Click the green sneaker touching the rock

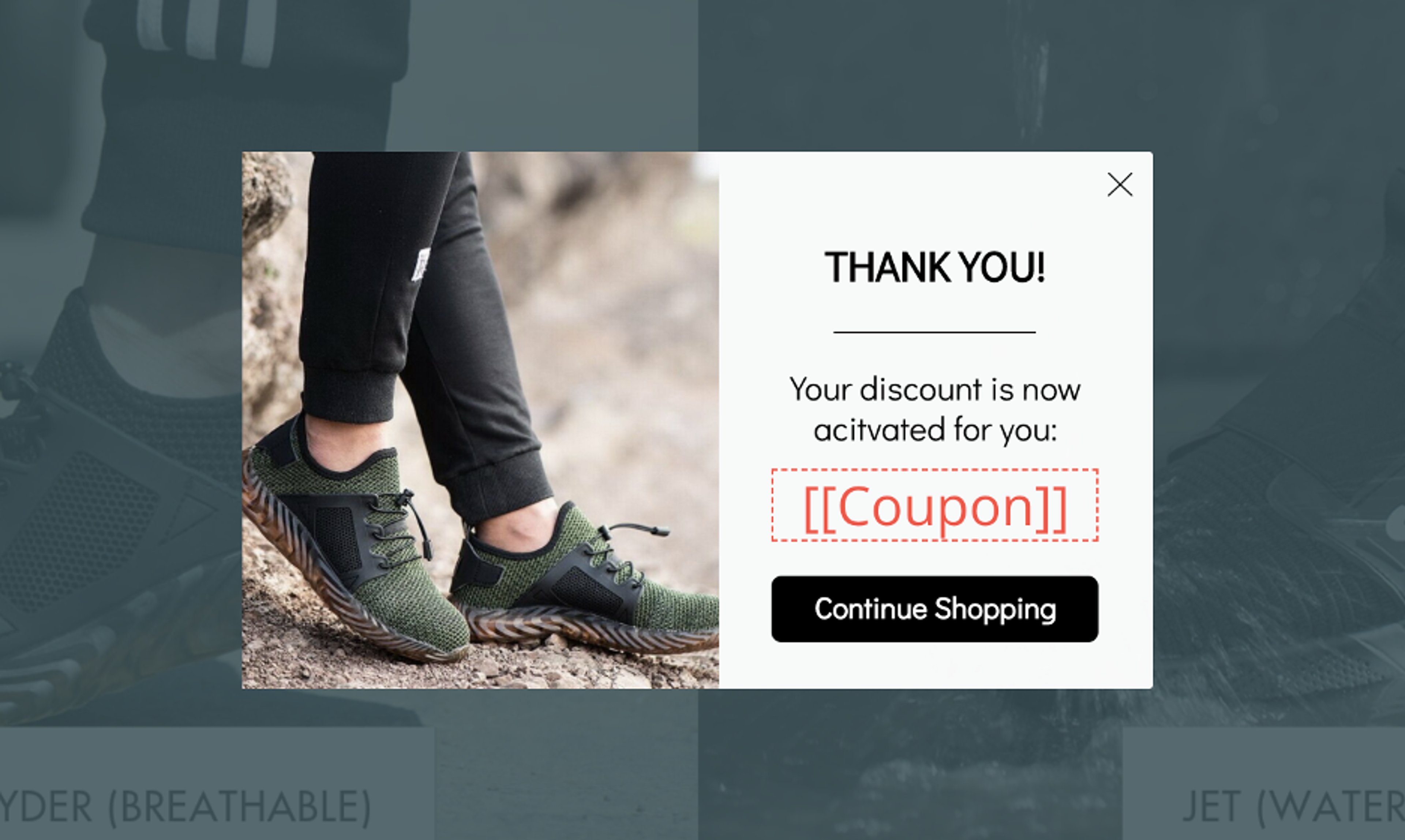pyautogui.click(x=357, y=543)
